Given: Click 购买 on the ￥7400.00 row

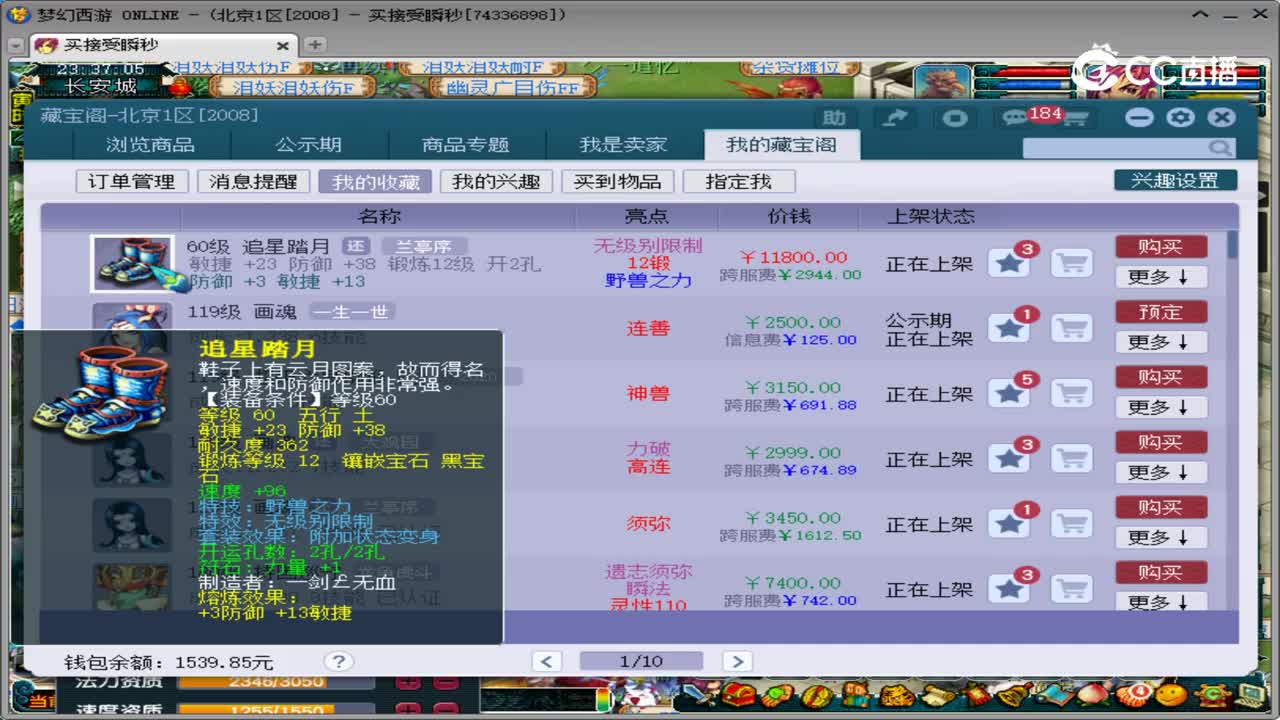Looking at the screenshot, I should 1161,572.
